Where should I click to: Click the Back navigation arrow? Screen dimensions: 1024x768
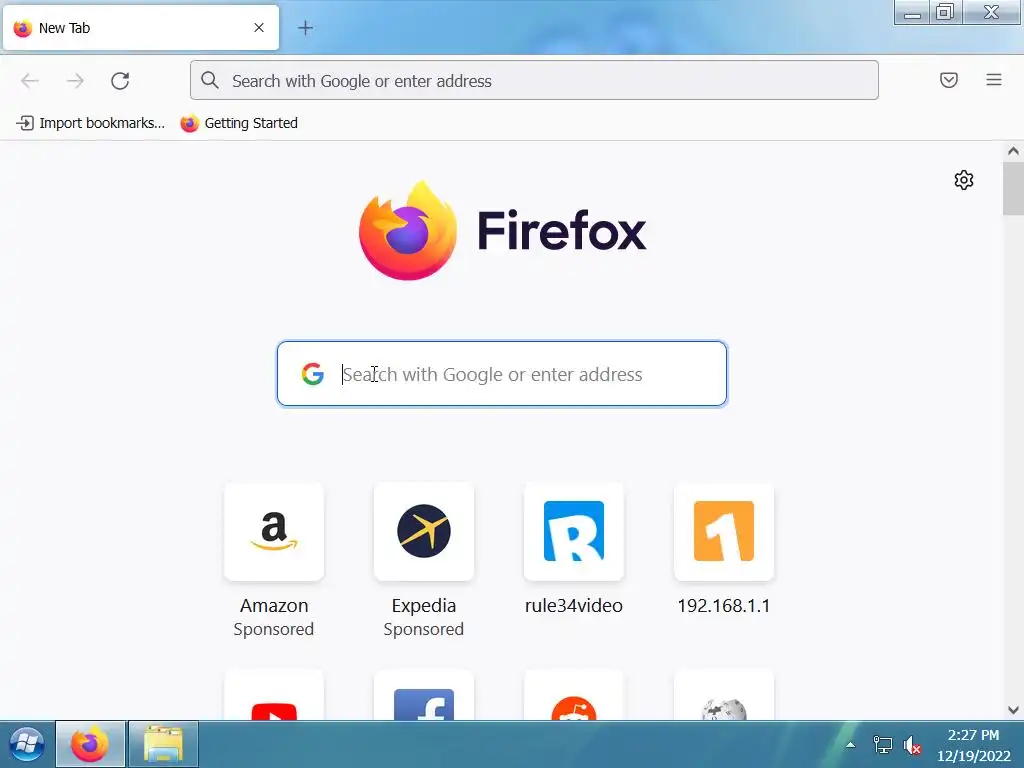pyautogui.click(x=30, y=80)
